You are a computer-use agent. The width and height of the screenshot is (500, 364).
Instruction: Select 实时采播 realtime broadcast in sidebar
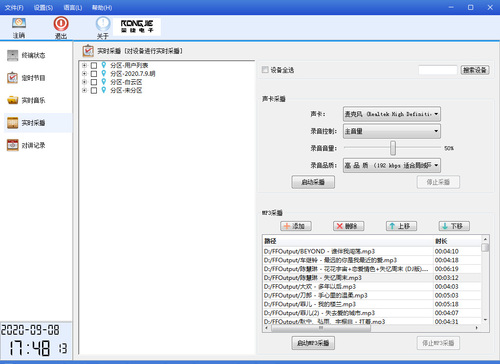point(27,123)
